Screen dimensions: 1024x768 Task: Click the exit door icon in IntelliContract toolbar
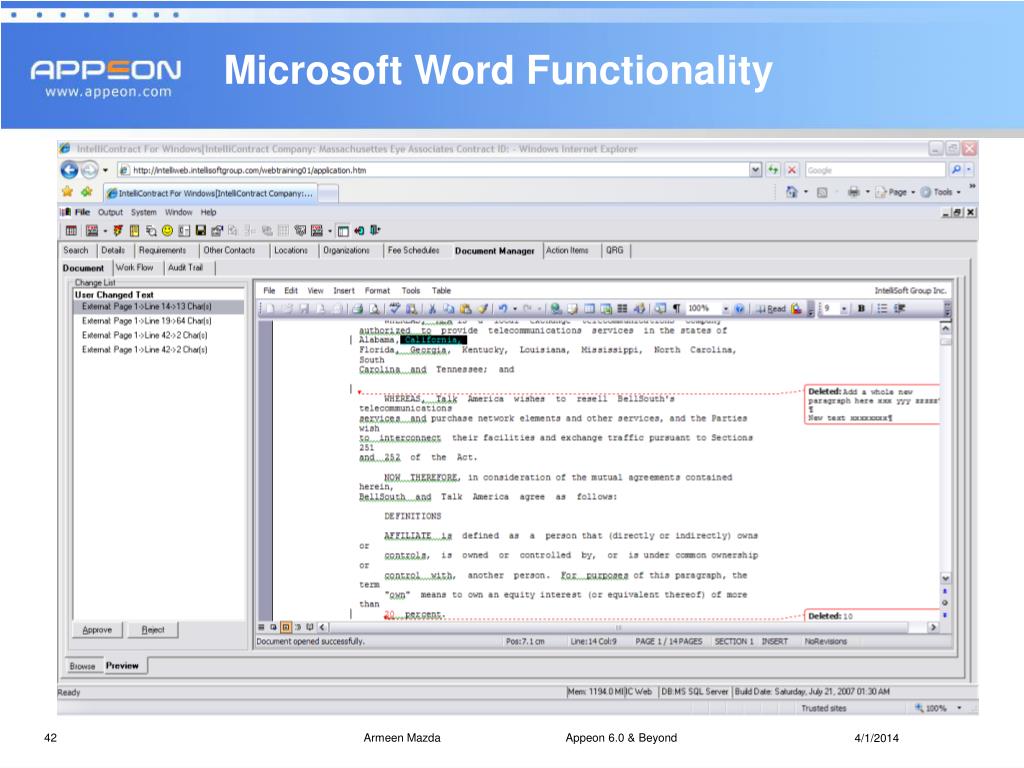pos(376,231)
